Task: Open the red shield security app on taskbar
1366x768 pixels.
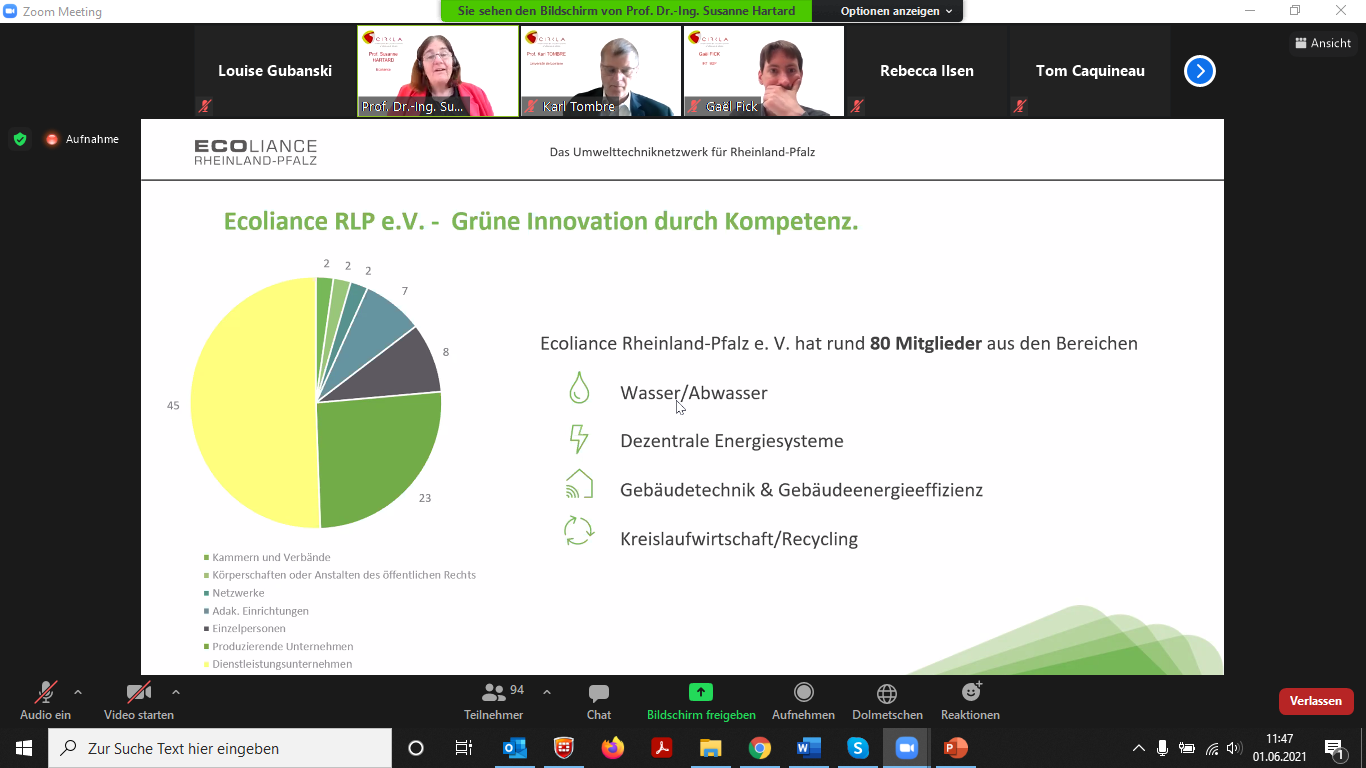Action: pos(564,748)
